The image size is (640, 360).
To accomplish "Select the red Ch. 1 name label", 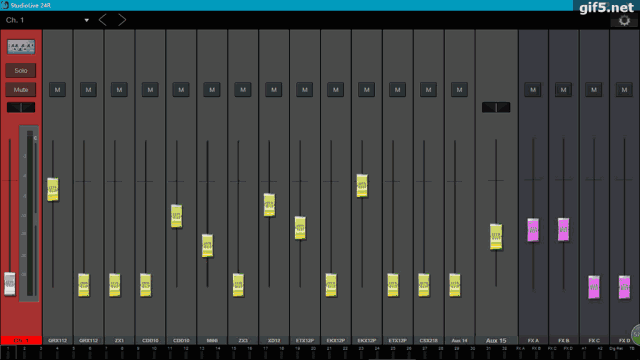I will [x=21, y=340].
